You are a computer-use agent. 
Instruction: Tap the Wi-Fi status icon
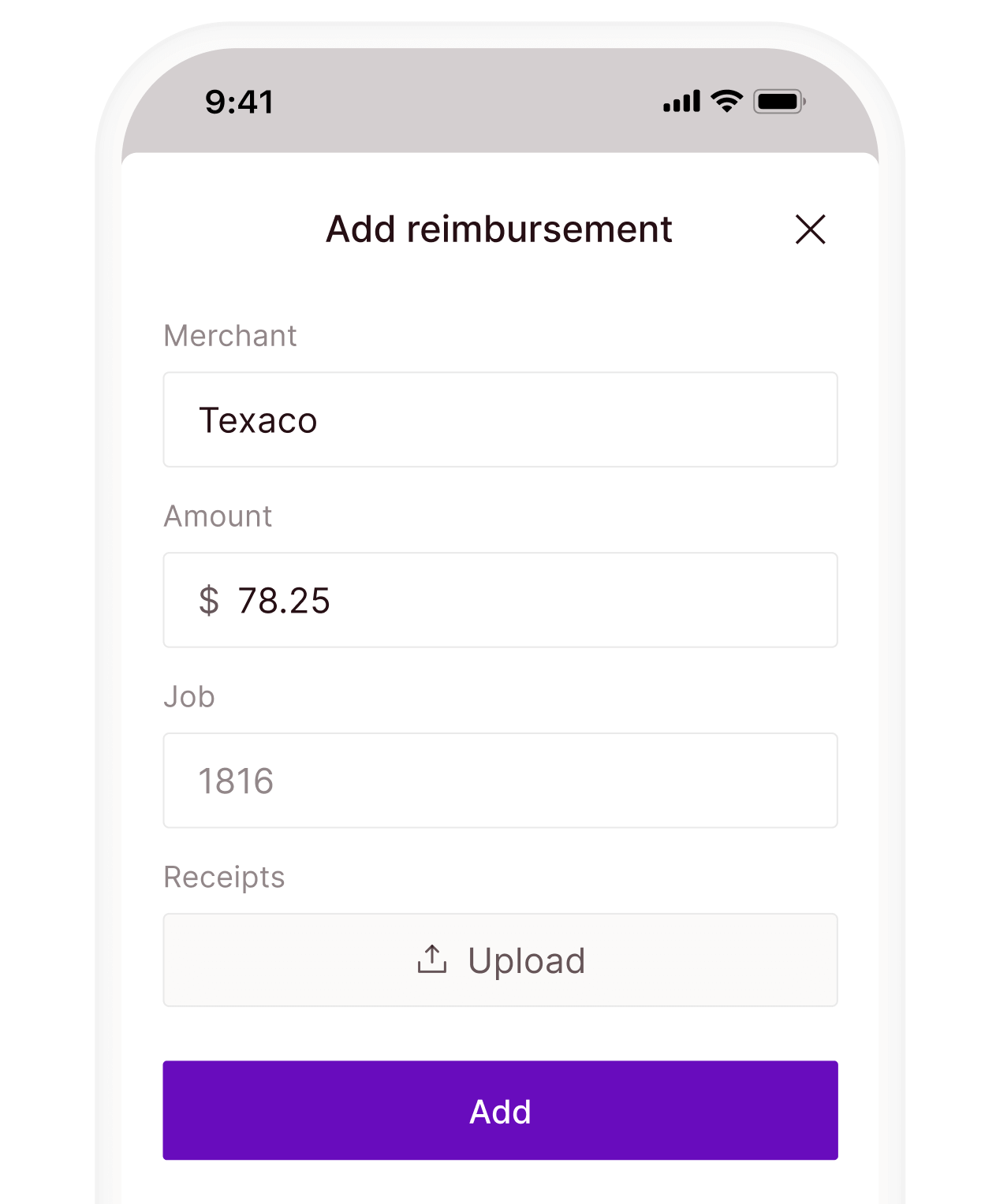click(726, 101)
